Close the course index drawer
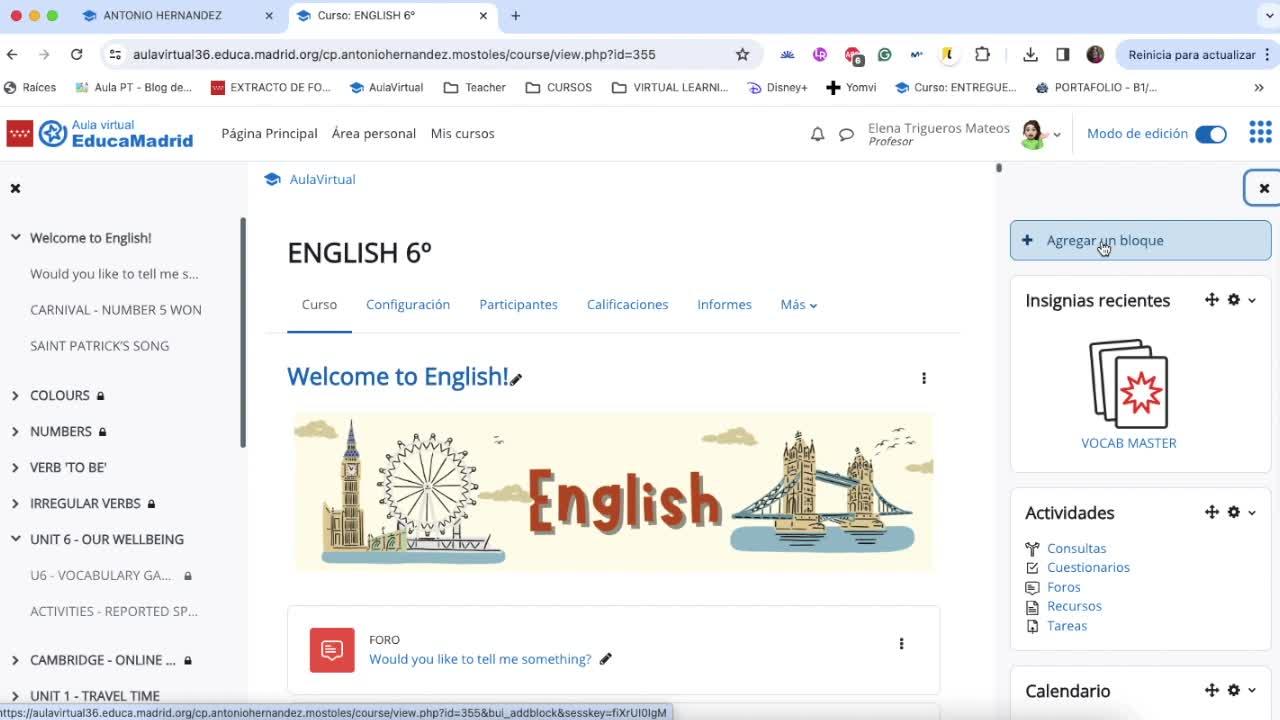 coord(15,188)
